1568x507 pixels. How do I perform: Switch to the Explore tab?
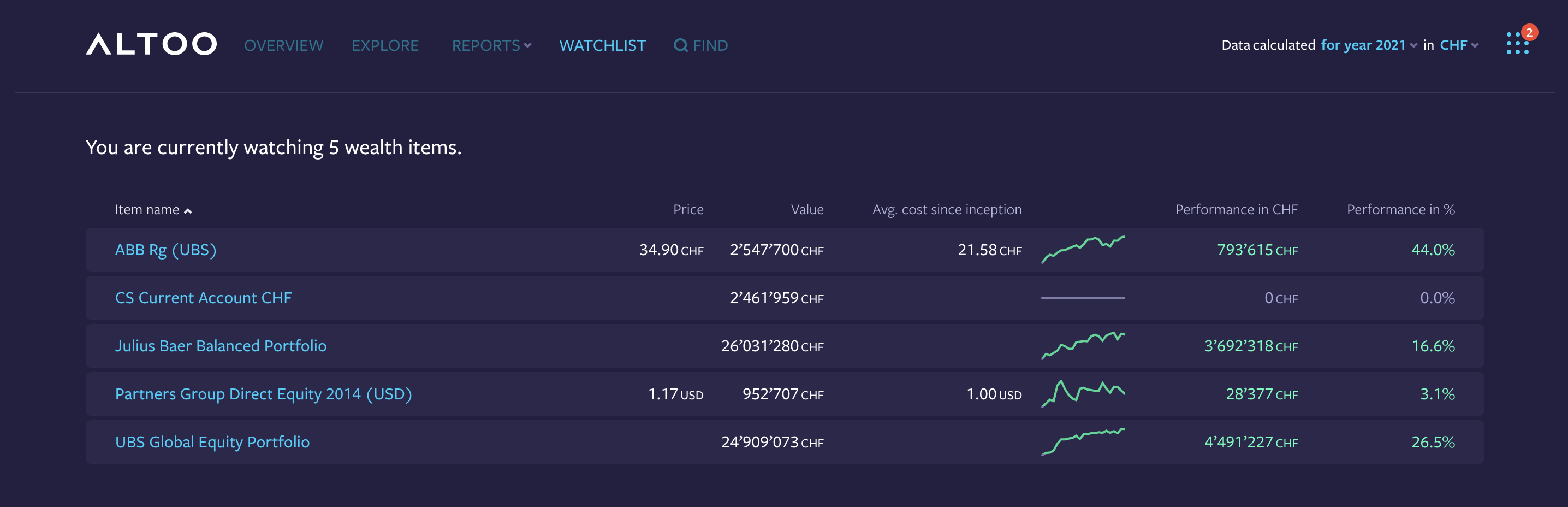385,45
